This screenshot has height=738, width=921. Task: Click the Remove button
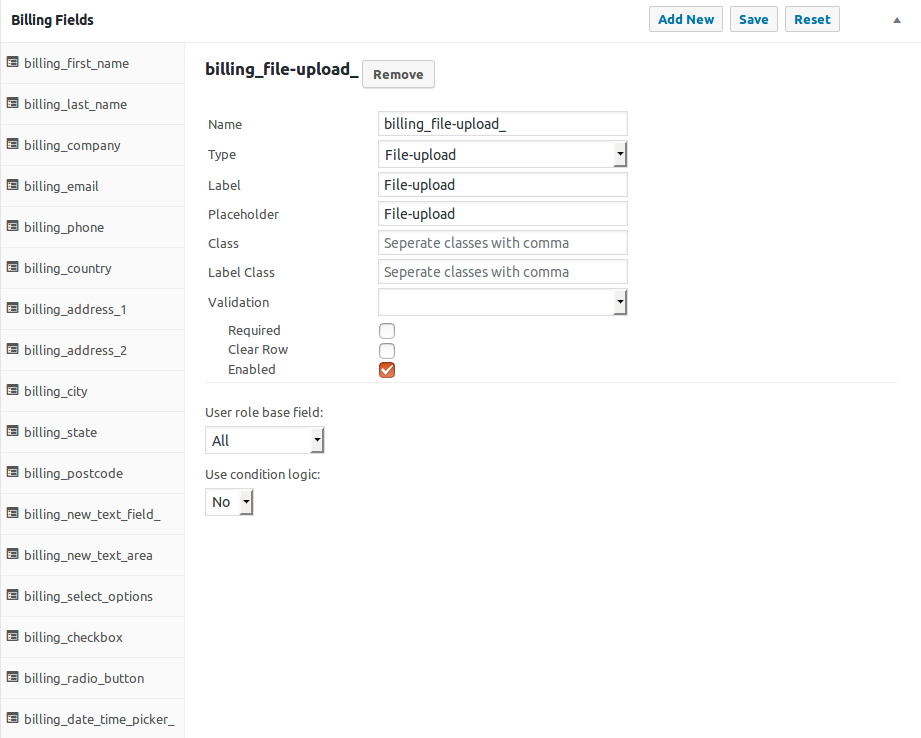click(x=398, y=75)
